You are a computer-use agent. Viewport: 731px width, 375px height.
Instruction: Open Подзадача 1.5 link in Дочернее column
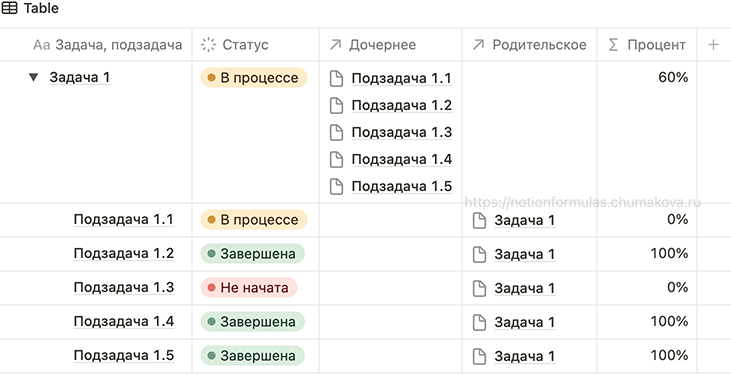click(x=402, y=187)
